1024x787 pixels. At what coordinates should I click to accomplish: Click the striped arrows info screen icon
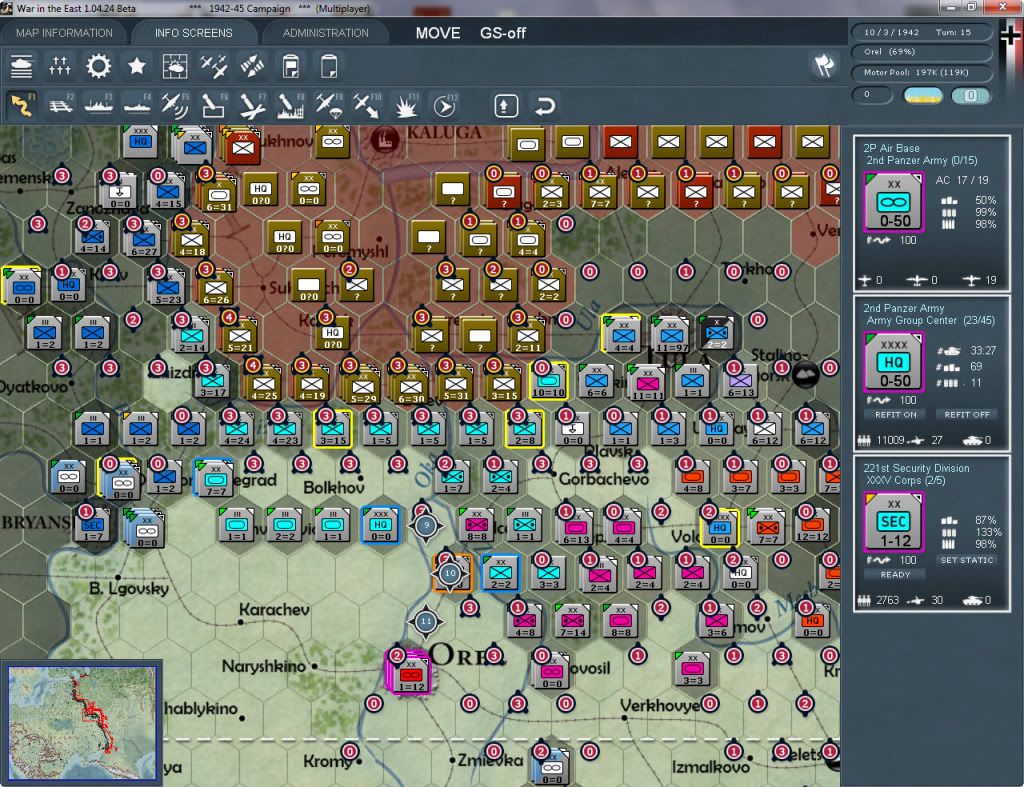tap(252, 66)
